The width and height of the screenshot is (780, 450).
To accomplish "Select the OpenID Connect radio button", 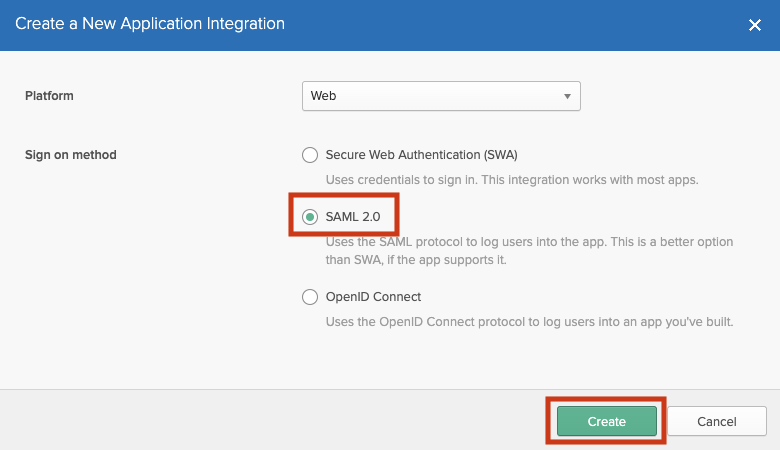I will coord(310,297).
